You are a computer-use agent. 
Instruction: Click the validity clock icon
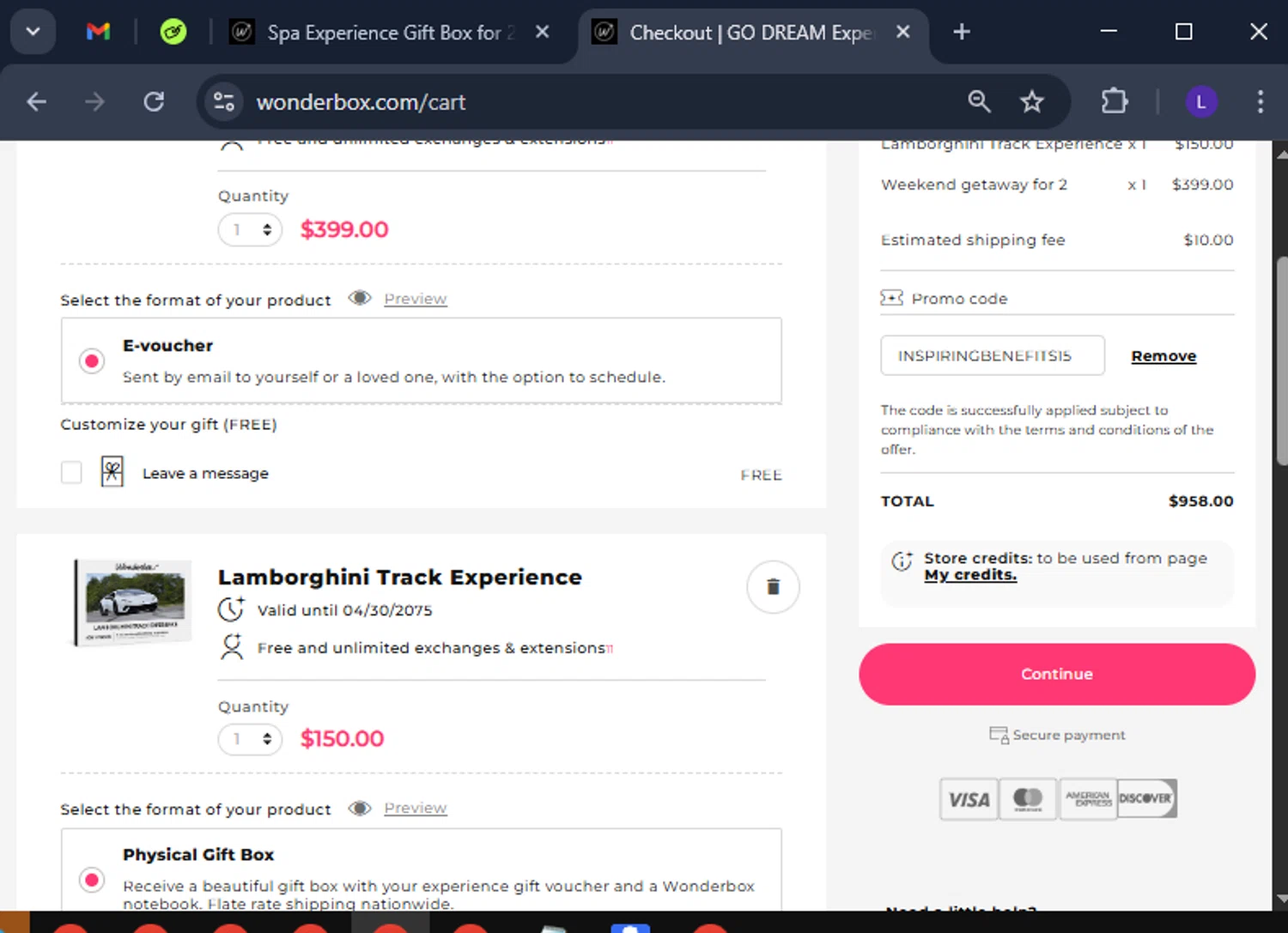click(x=231, y=609)
